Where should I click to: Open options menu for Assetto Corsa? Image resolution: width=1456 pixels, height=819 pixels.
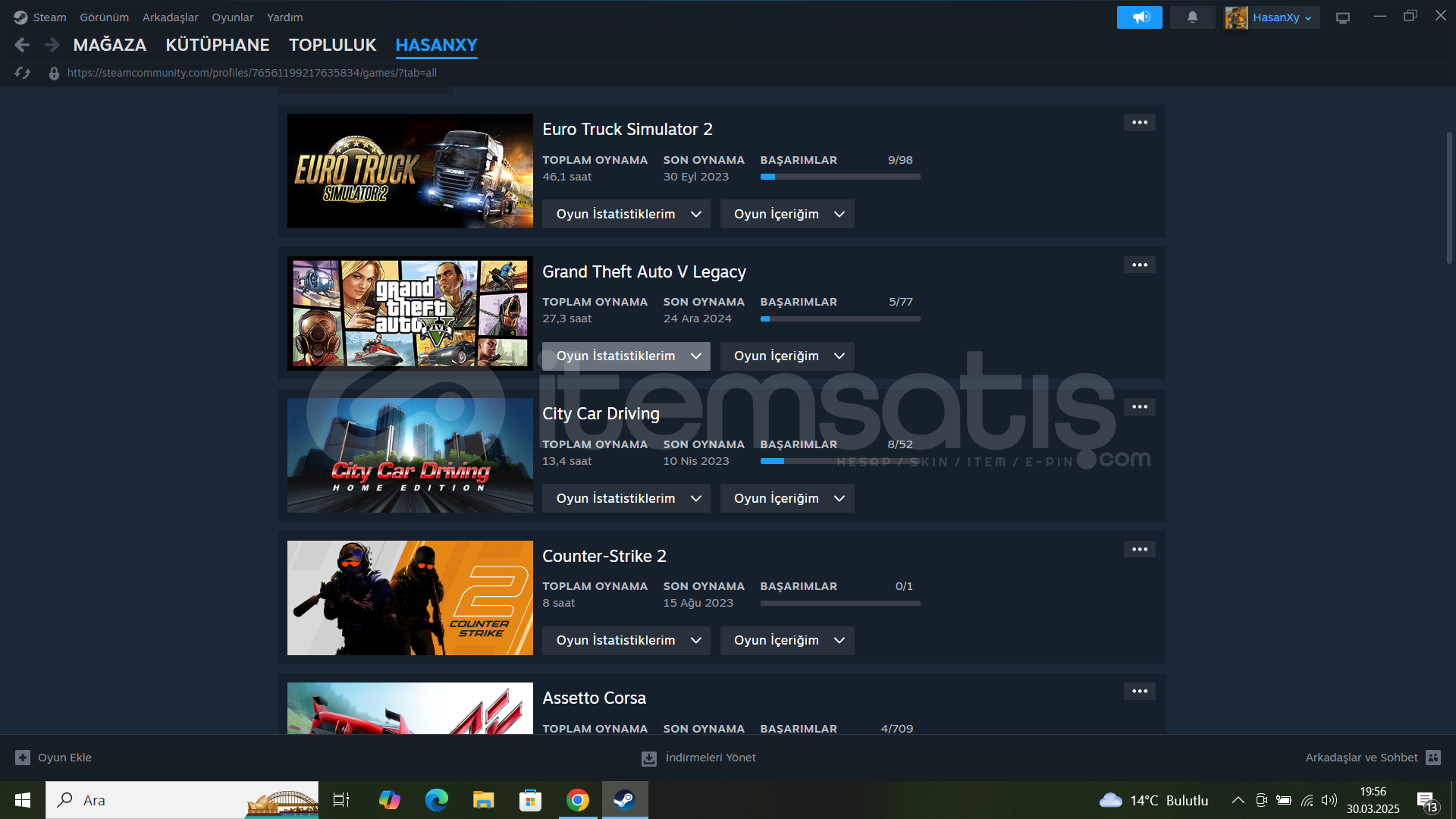[x=1140, y=692]
